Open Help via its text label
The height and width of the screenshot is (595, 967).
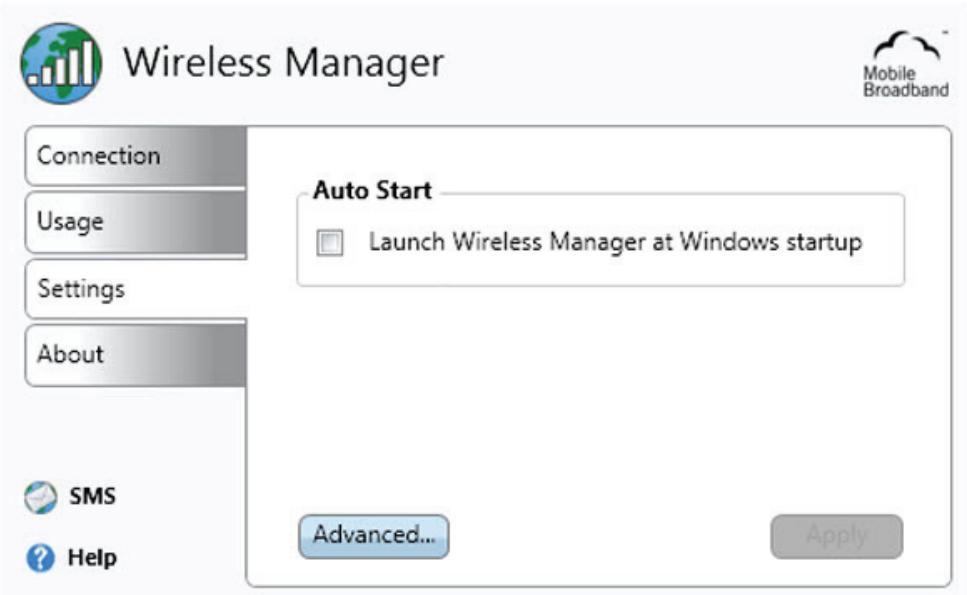pos(93,558)
